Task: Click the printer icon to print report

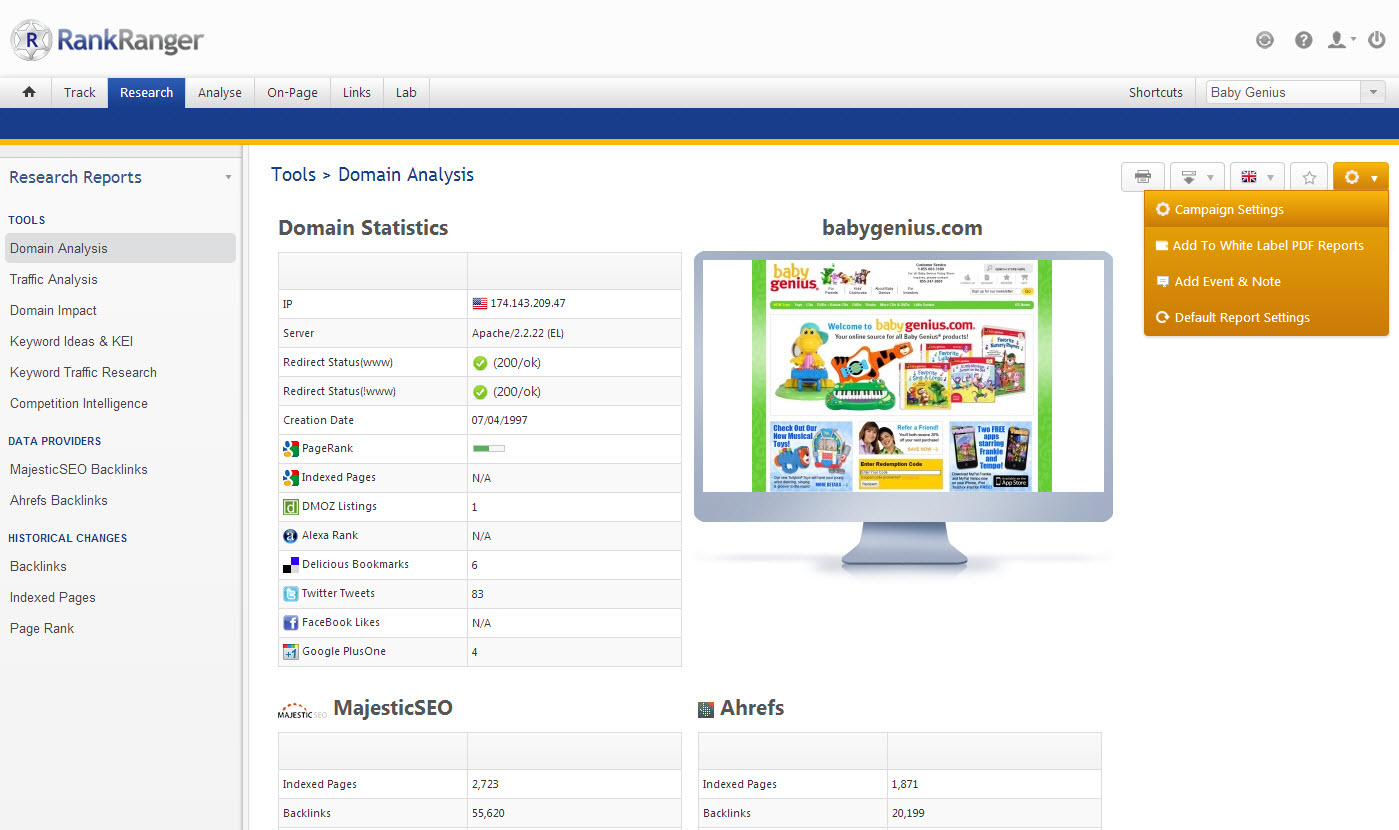Action: [1142, 177]
